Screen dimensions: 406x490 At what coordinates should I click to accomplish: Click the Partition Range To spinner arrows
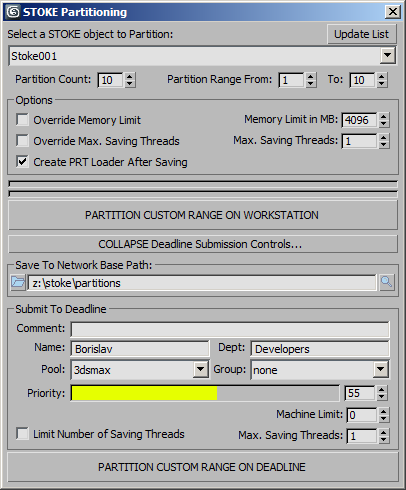tap(382, 80)
